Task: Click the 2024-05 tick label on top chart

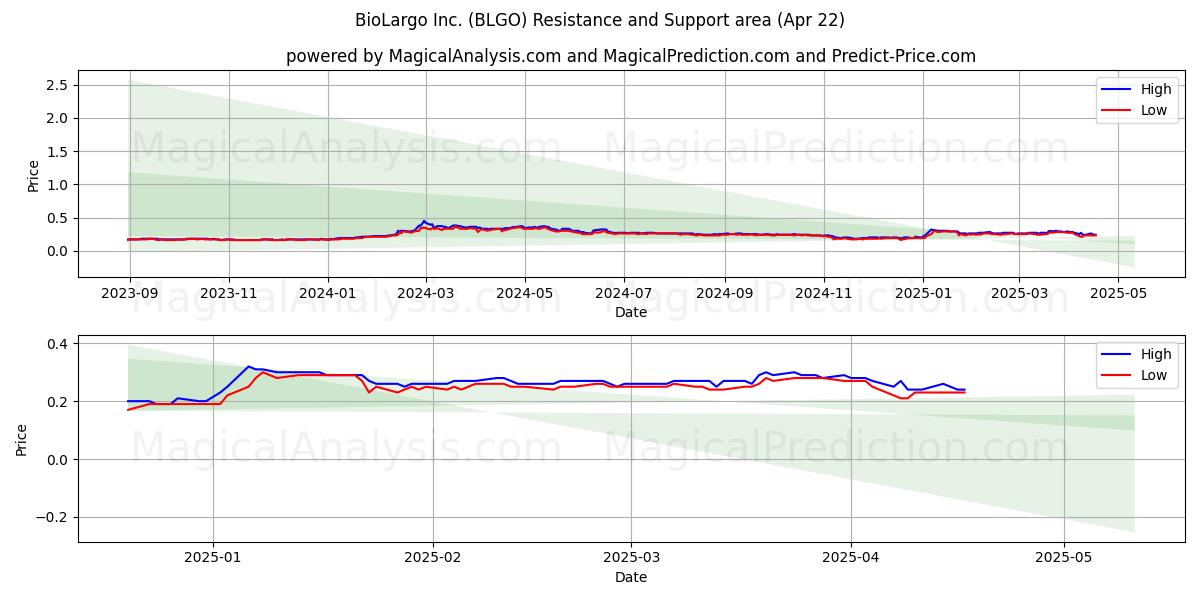Action: click(x=525, y=293)
